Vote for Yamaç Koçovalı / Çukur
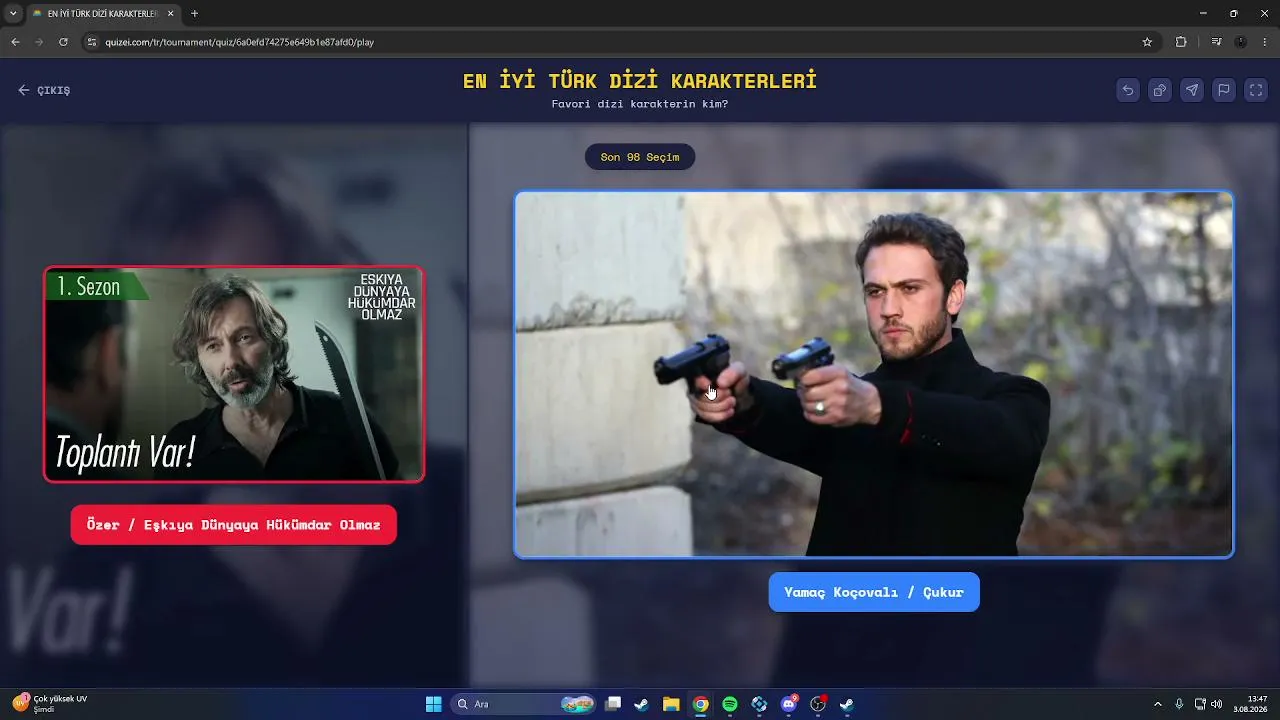The width and height of the screenshot is (1280, 720). coord(874,592)
